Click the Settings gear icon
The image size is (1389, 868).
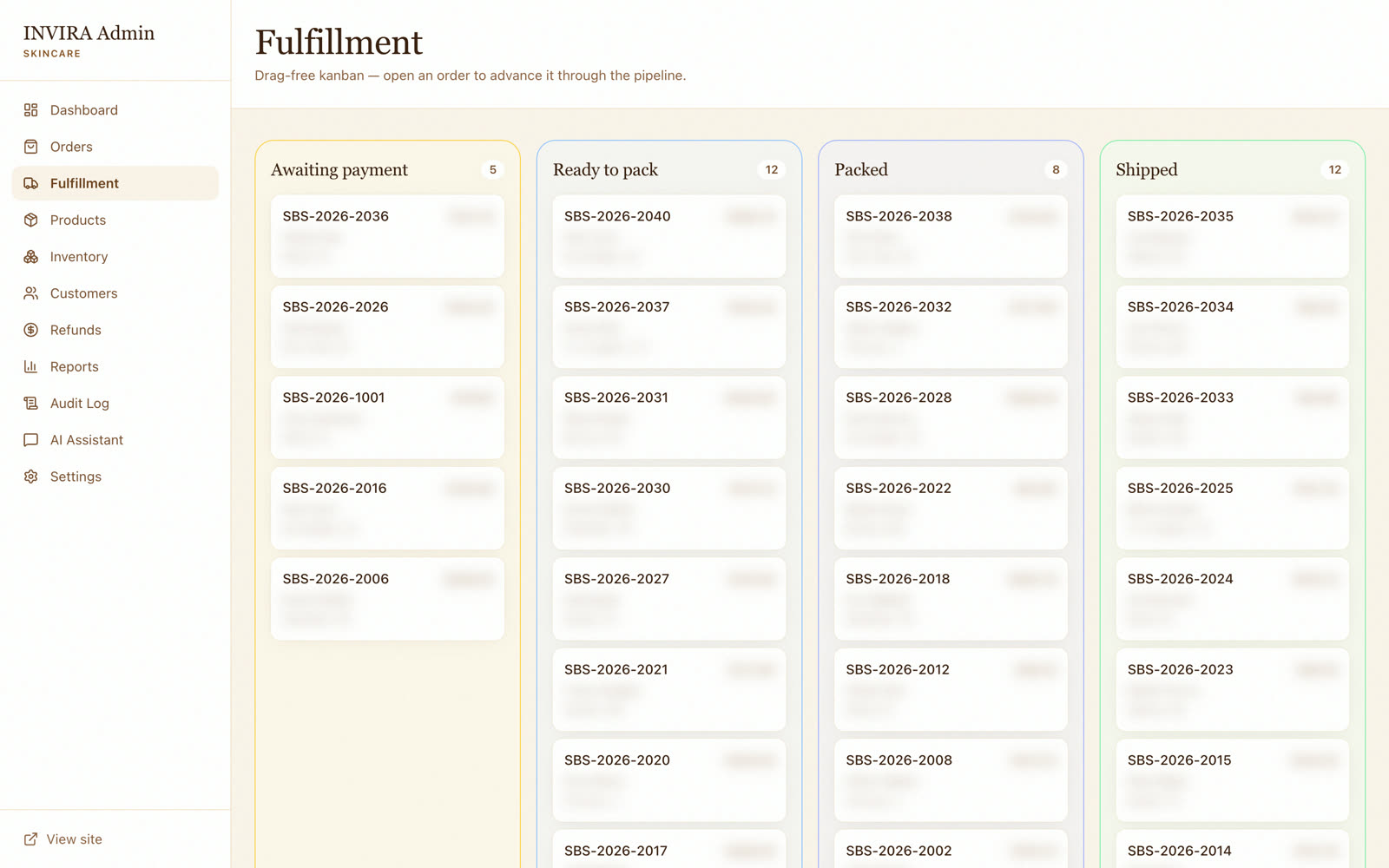(31, 477)
